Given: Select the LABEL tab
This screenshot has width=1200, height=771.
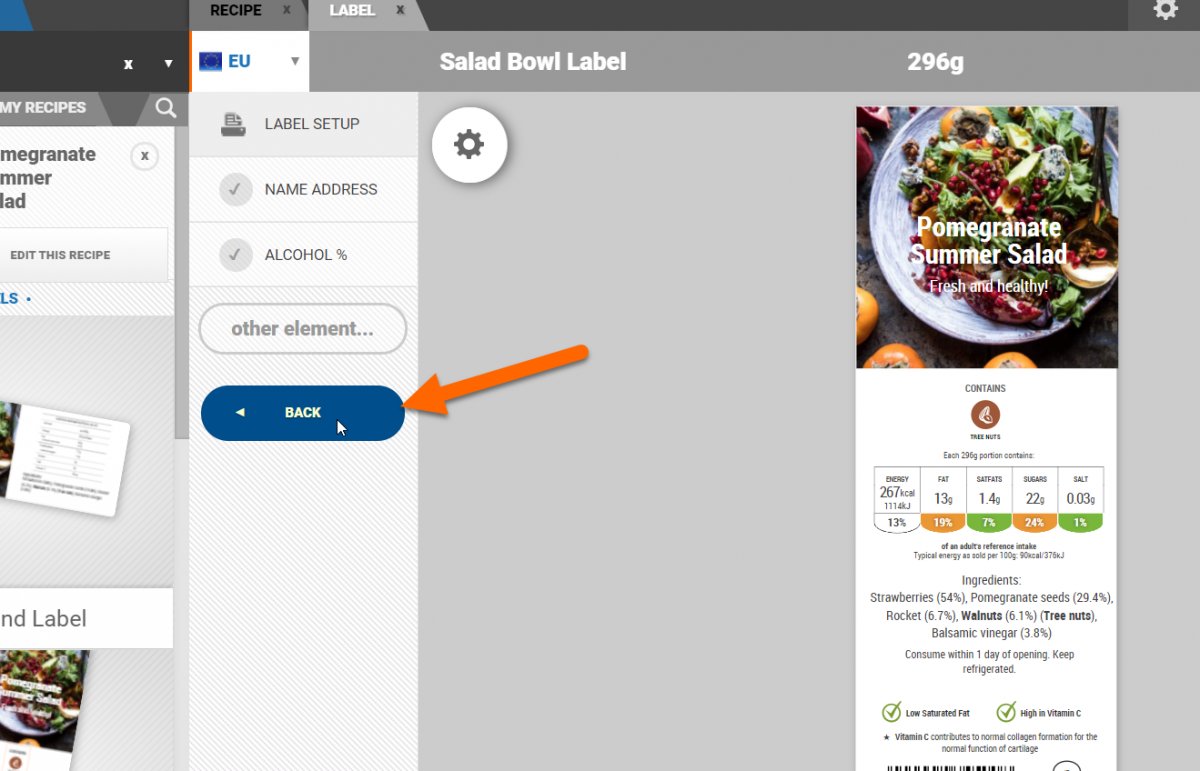Looking at the screenshot, I should pyautogui.click(x=352, y=10).
